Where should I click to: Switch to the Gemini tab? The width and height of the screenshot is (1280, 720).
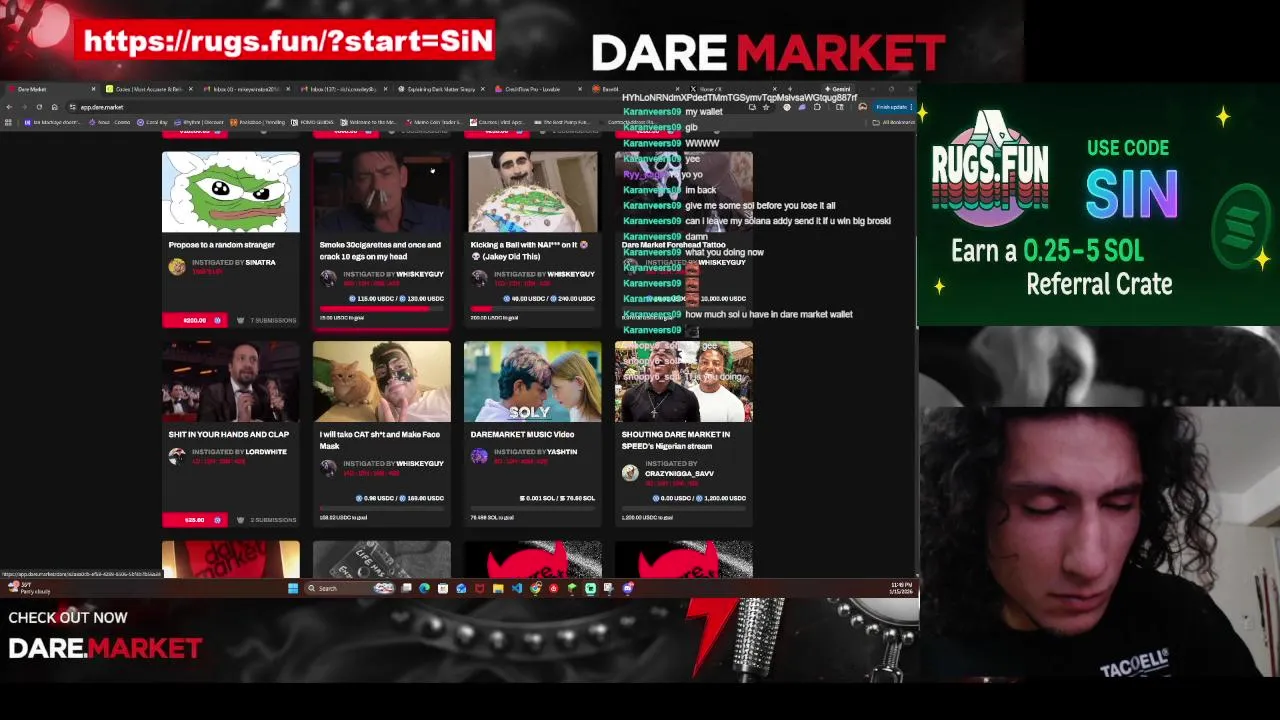(x=840, y=89)
